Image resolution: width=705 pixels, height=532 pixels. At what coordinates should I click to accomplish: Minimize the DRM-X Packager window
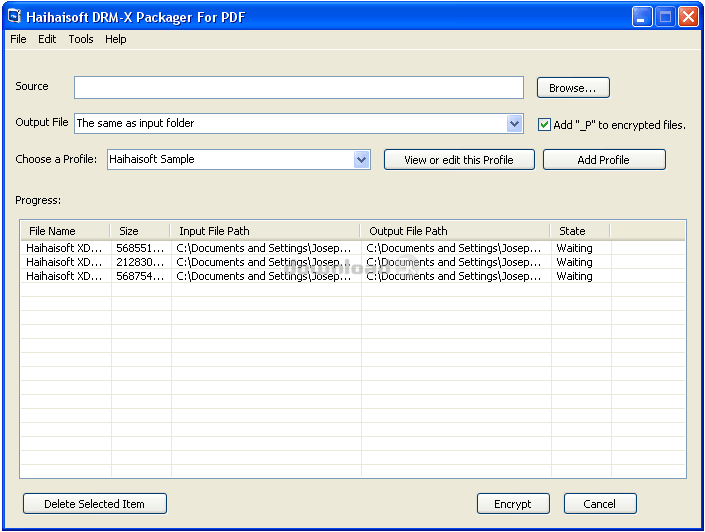[x=642, y=17]
